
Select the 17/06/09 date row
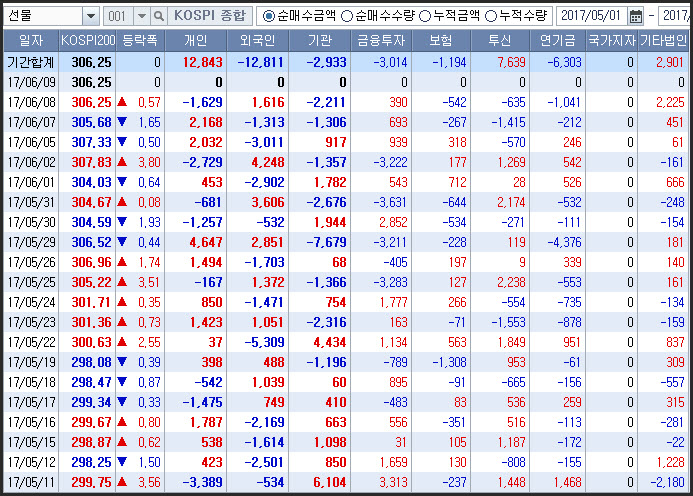(x=346, y=82)
